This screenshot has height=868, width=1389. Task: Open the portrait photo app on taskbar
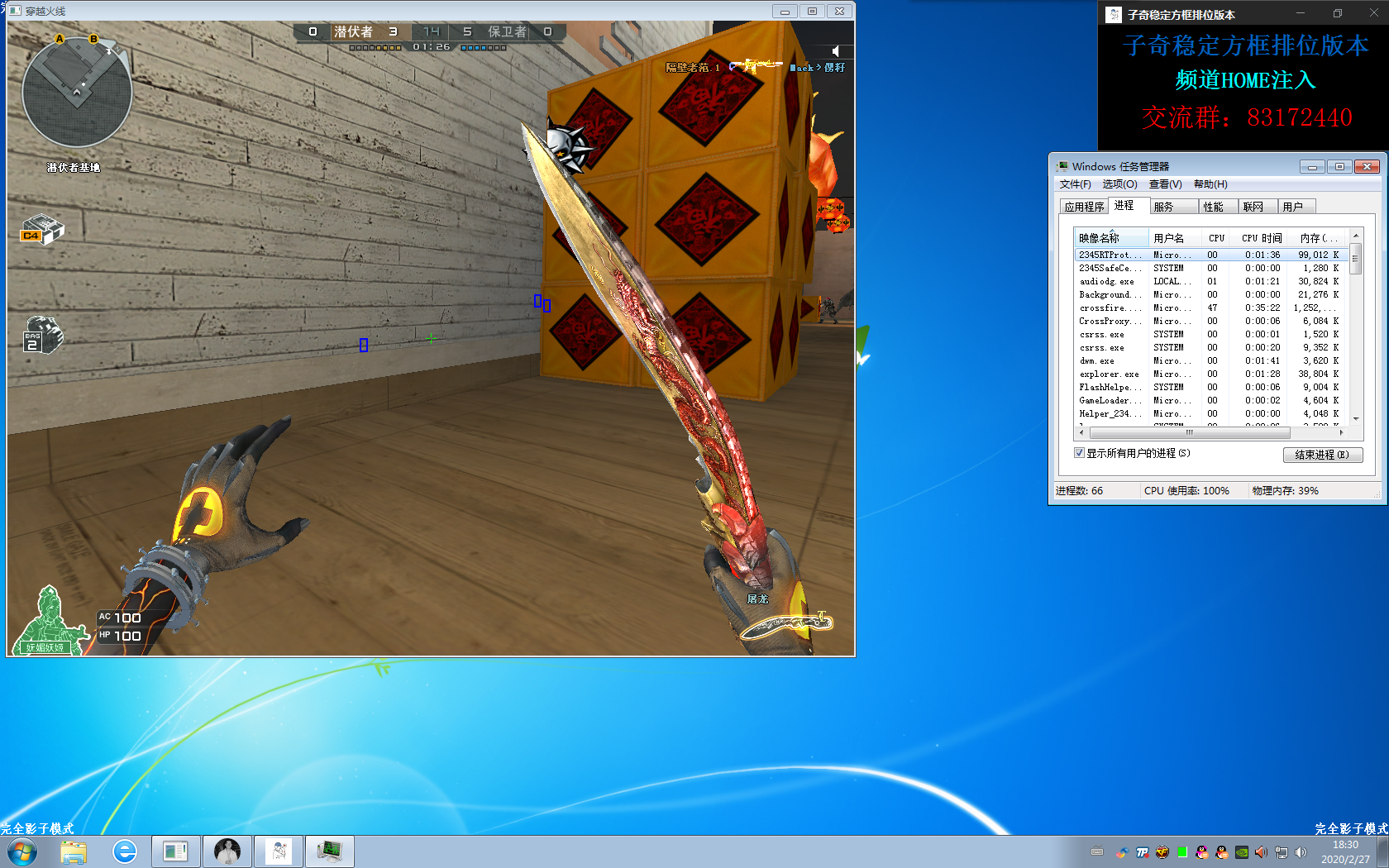pyautogui.click(x=227, y=851)
